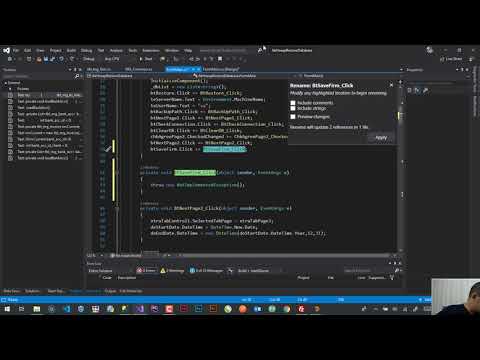Close the Rename BtSaveFirm_Click popup
Viewport: 480px width, 360px height.
[391, 85]
